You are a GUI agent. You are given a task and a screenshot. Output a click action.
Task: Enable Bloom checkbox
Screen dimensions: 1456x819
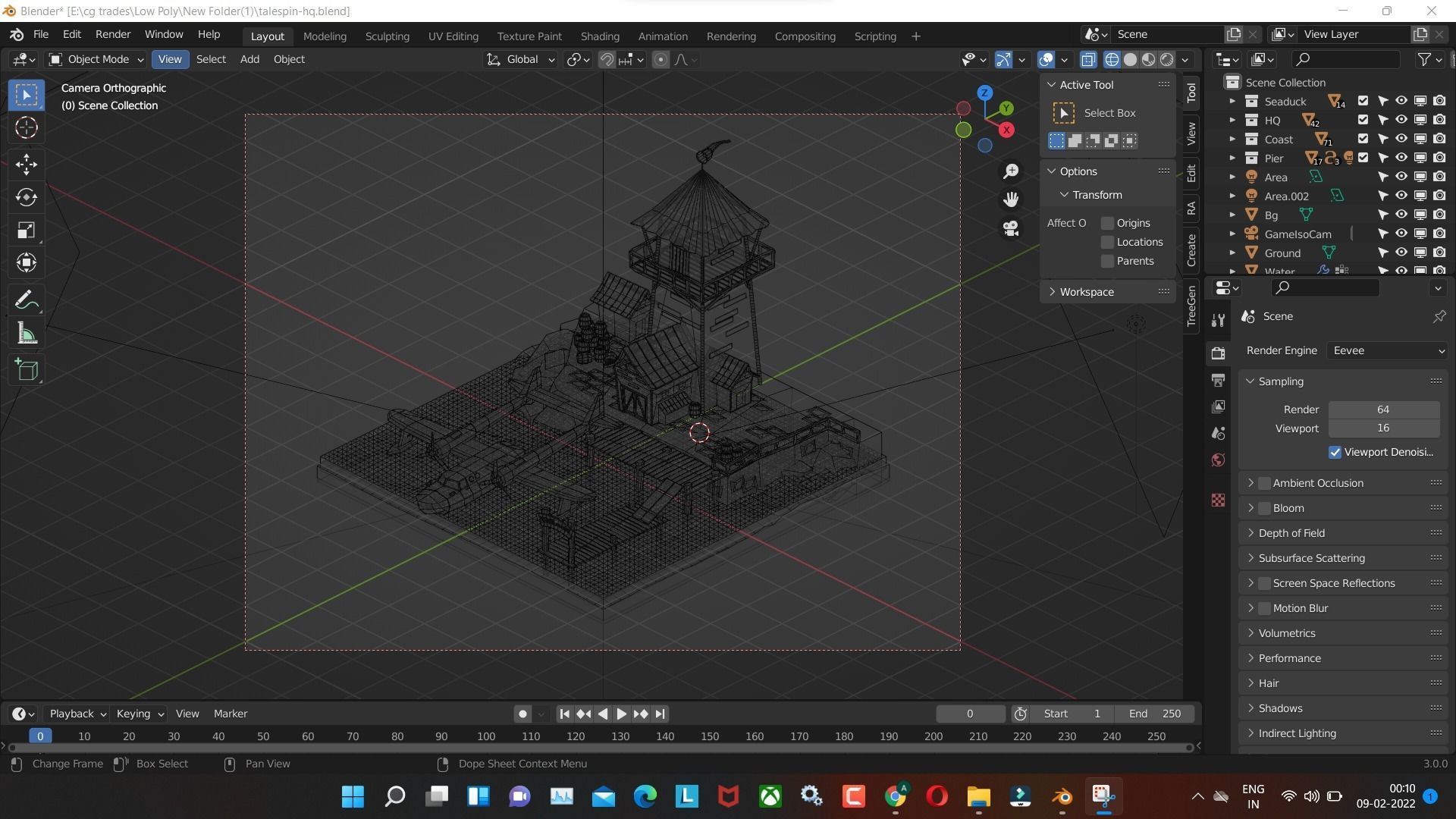click(1264, 508)
